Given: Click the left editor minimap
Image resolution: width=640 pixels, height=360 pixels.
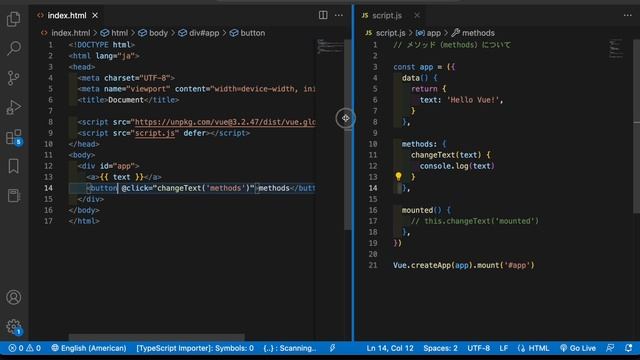Looking at the screenshot, I should click(x=329, y=47).
